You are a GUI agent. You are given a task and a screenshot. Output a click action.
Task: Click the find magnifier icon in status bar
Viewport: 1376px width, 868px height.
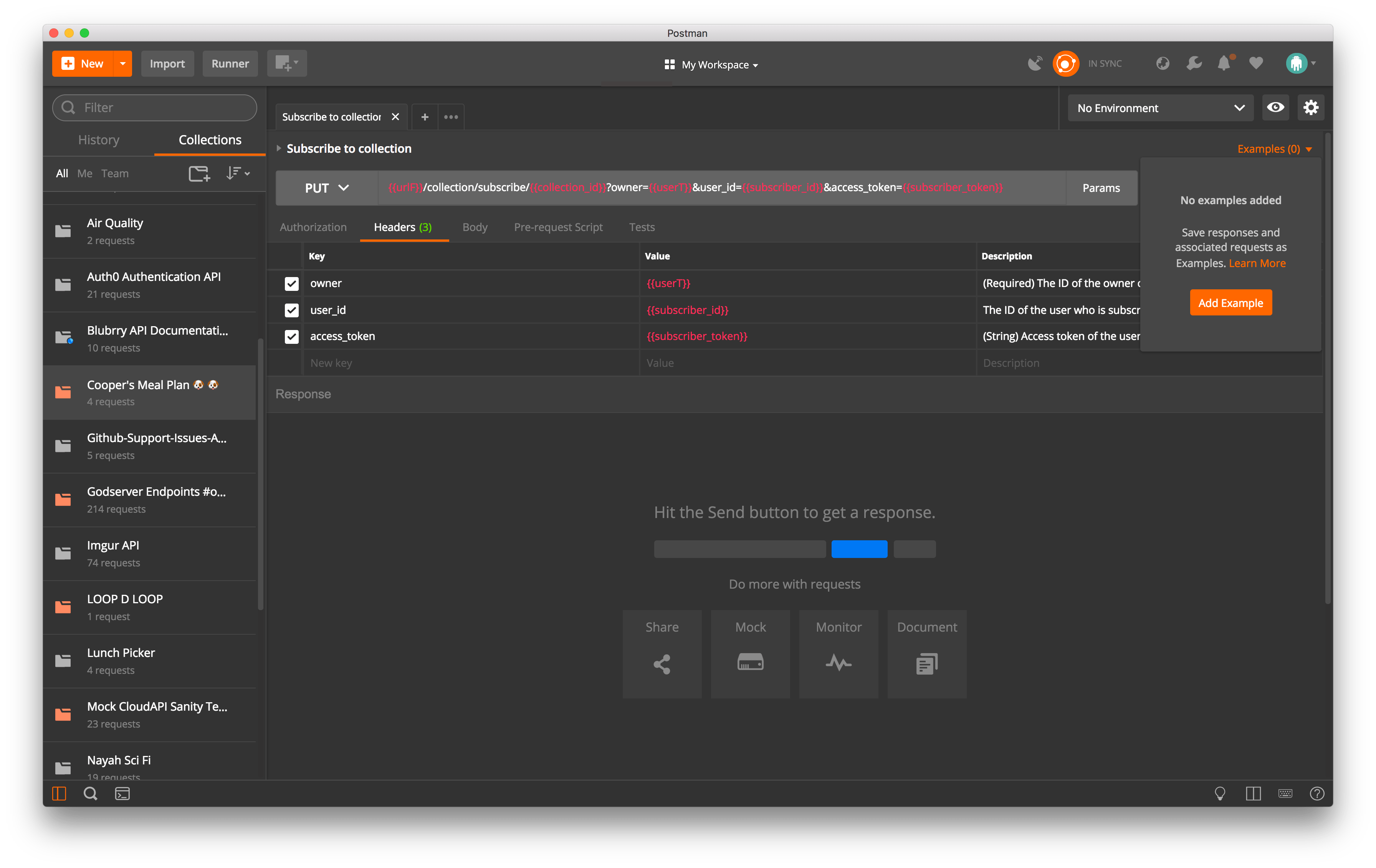90,793
